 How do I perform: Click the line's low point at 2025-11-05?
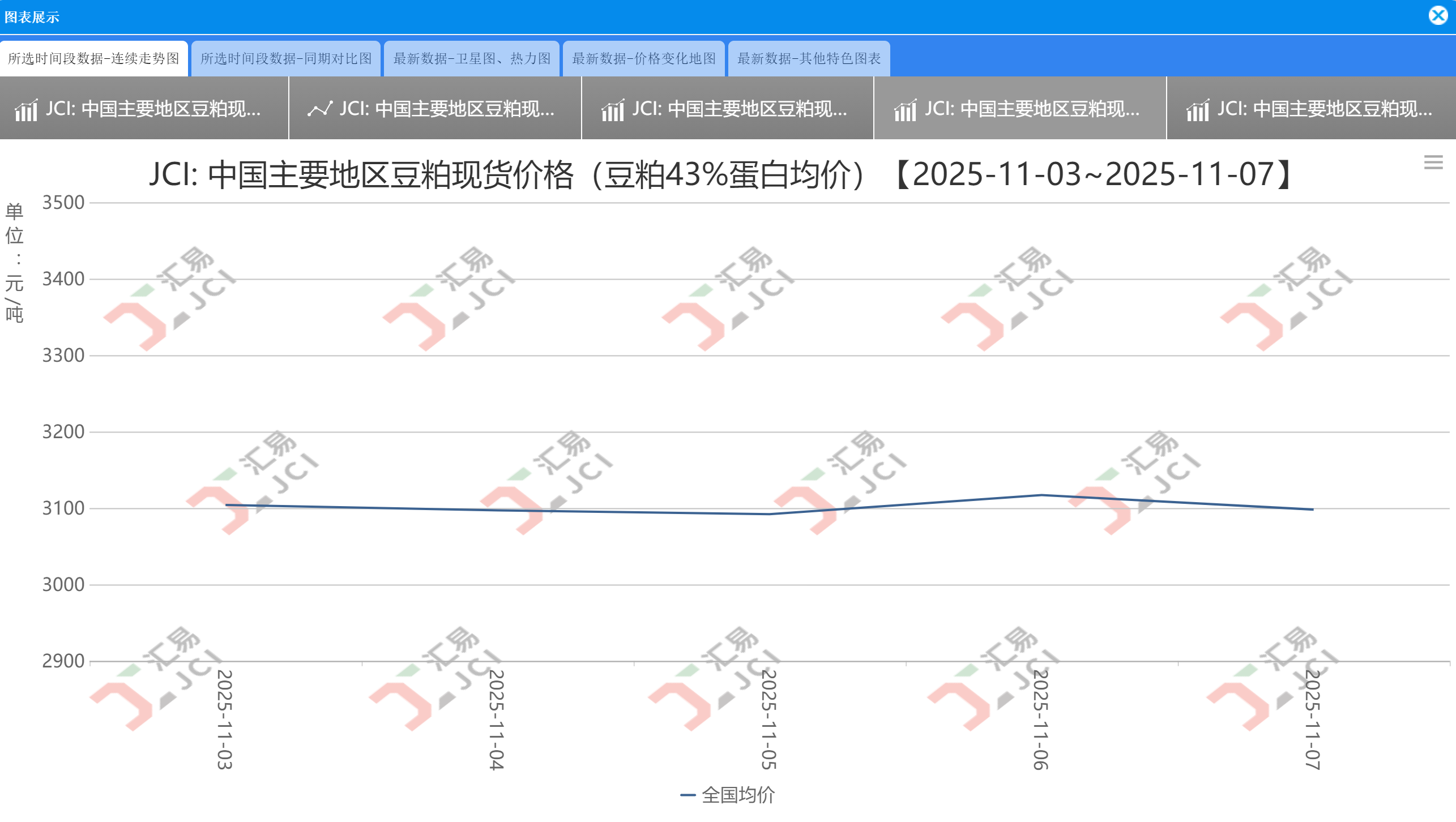[x=769, y=514]
